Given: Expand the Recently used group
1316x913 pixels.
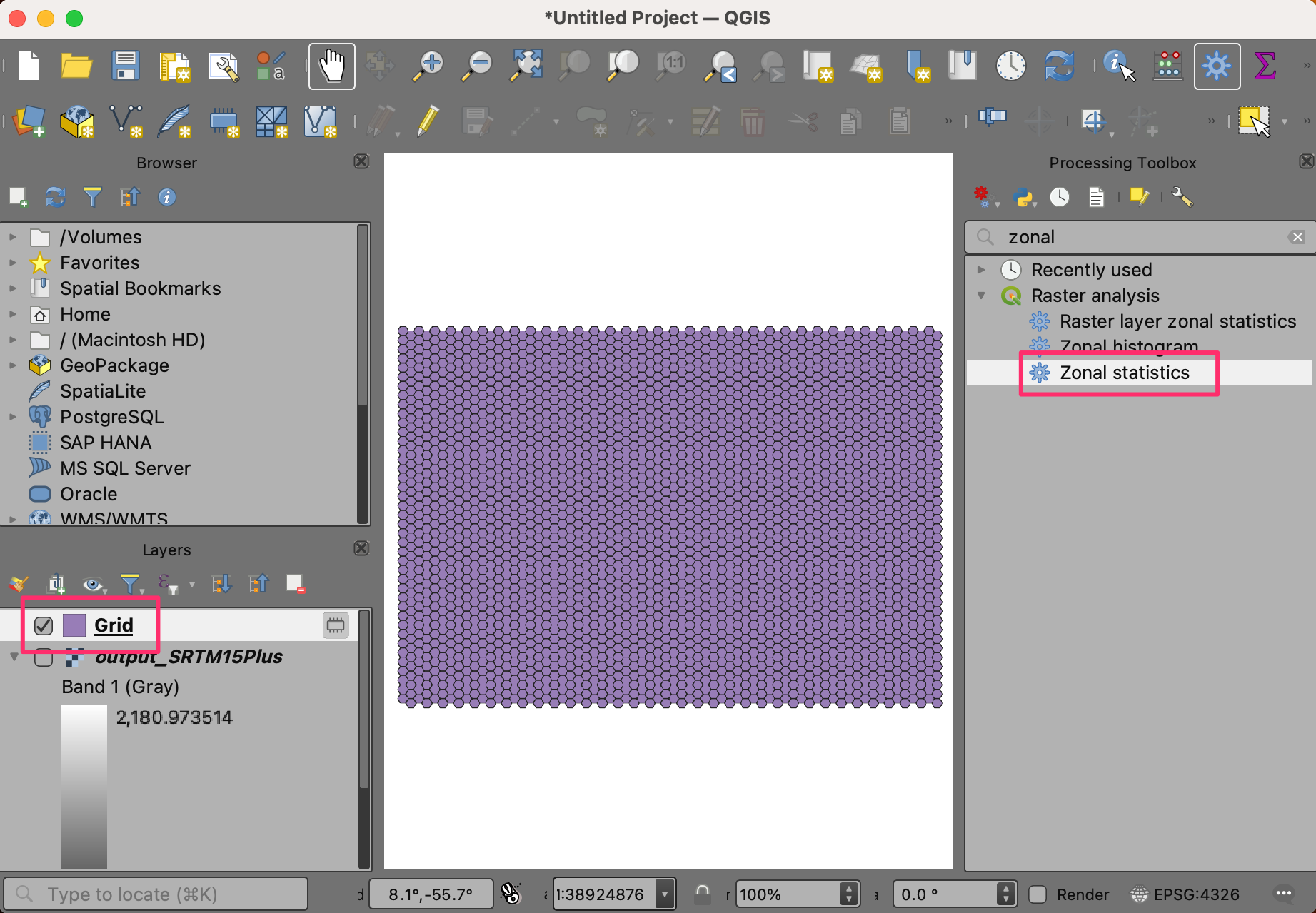Looking at the screenshot, I should point(981,270).
